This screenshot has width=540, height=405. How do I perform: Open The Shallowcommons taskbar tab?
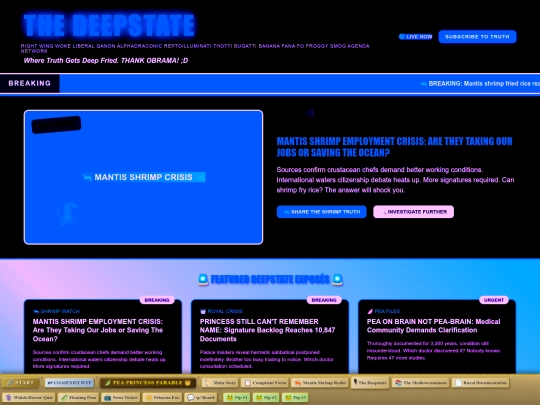pyautogui.click(x=420, y=383)
